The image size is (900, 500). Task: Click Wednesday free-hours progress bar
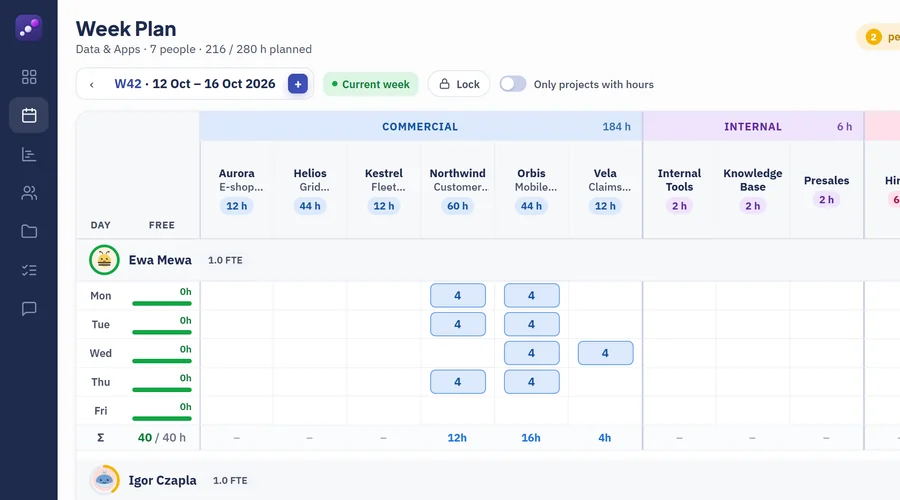pos(162,361)
